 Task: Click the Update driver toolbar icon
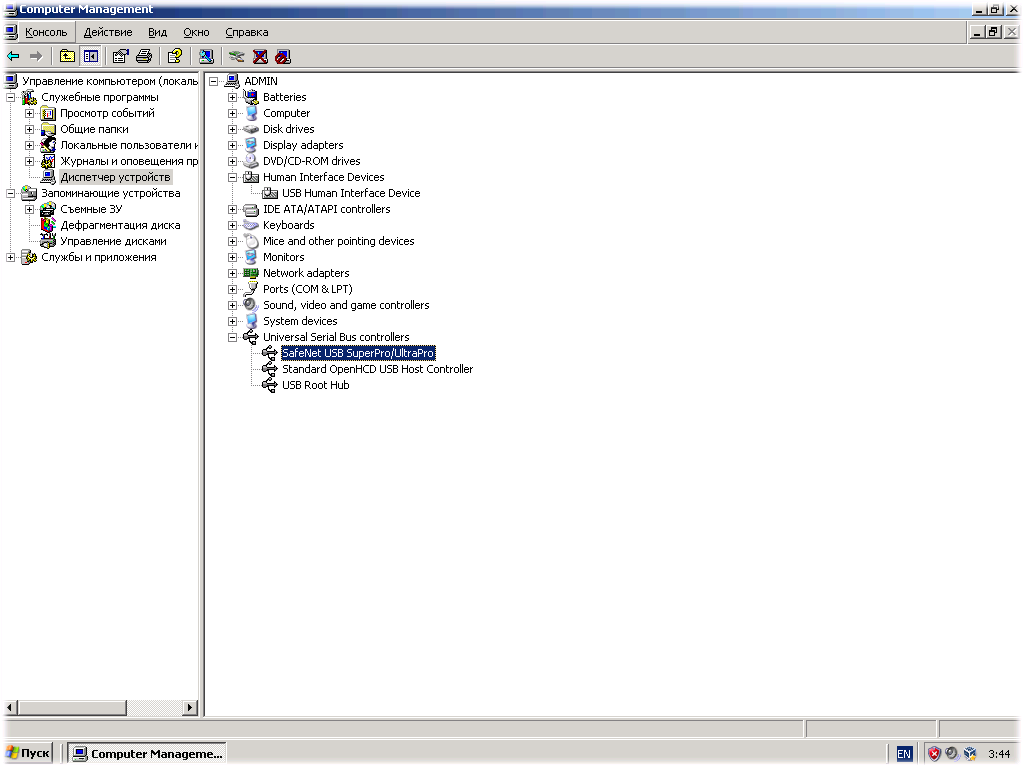pyautogui.click(x=236, y=57)
